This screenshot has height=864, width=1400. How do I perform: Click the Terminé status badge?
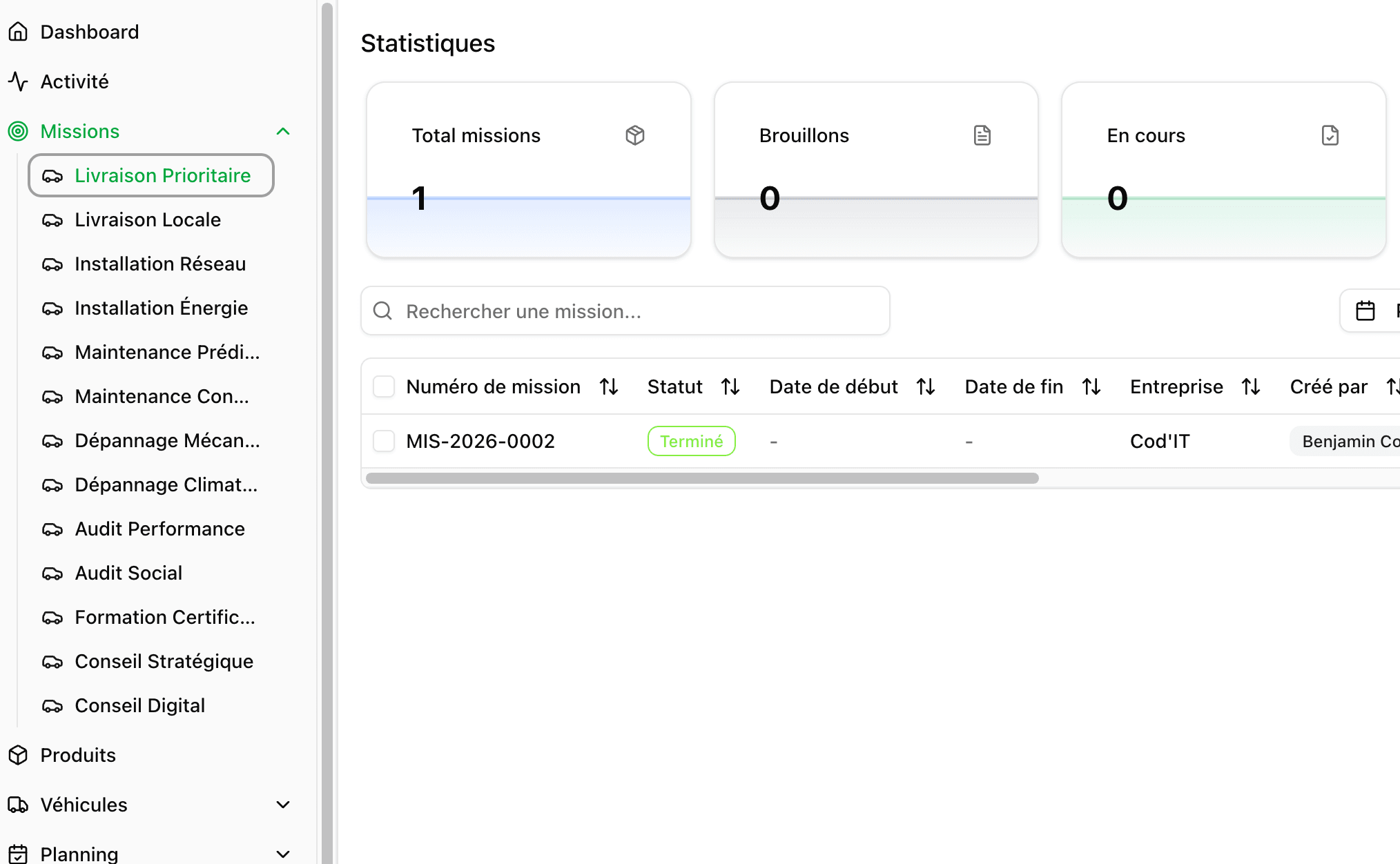pyautogui.click(x=691, y=441)
